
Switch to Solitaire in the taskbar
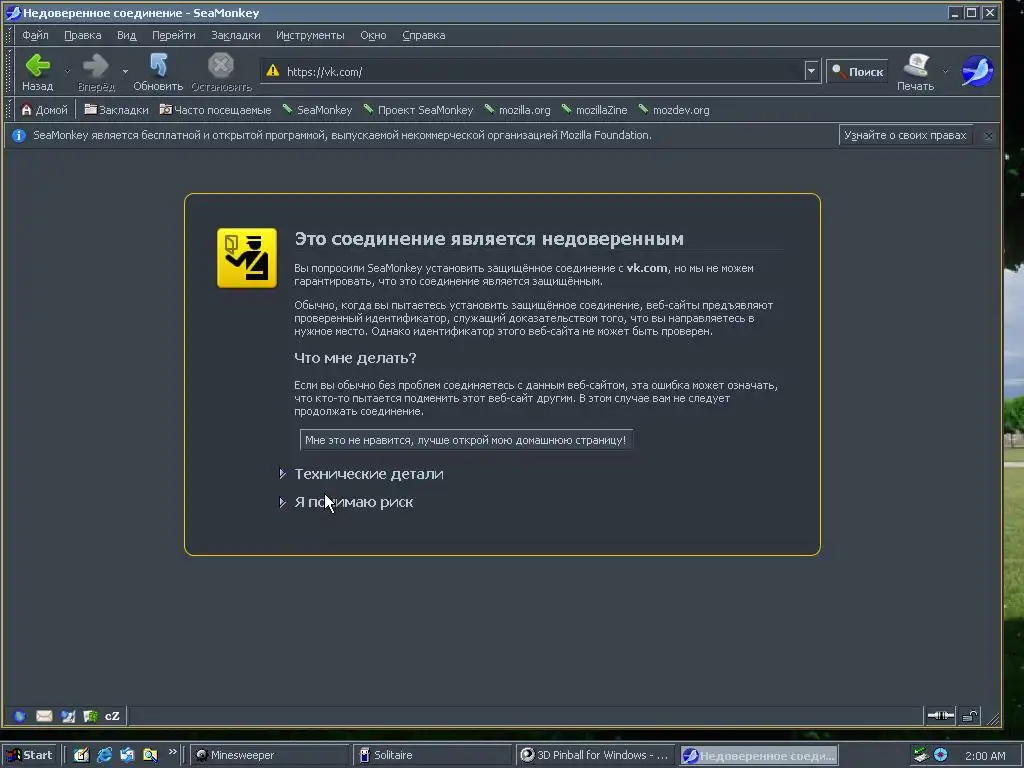click(432, 756)
